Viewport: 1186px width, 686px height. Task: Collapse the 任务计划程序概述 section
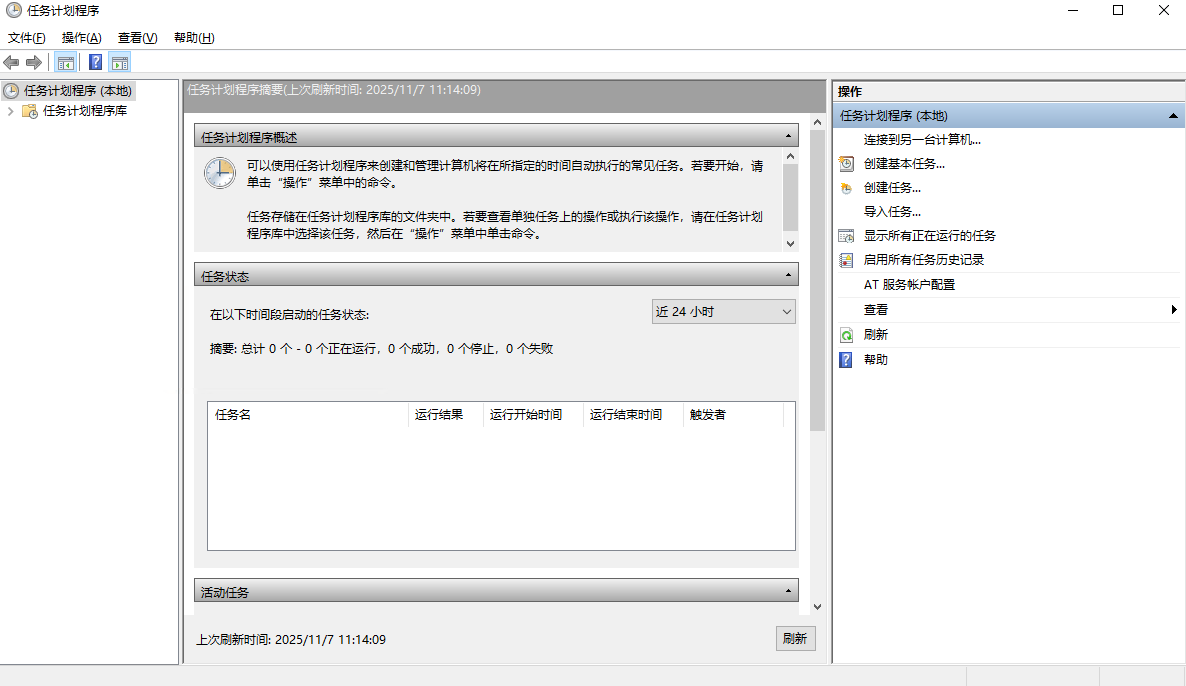[x=788, y=136]
